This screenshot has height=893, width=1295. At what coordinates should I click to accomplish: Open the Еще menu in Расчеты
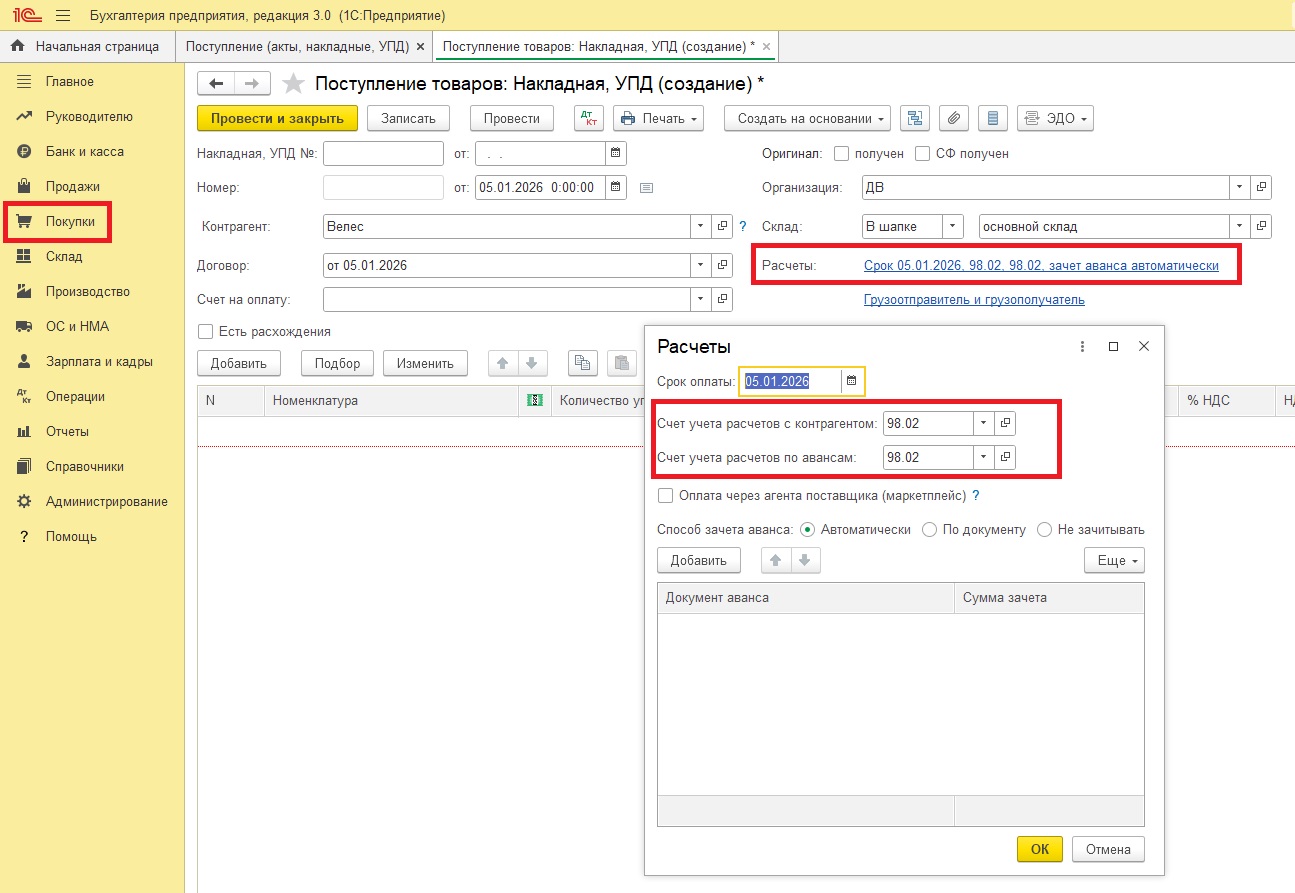[x=1114, y=561]
